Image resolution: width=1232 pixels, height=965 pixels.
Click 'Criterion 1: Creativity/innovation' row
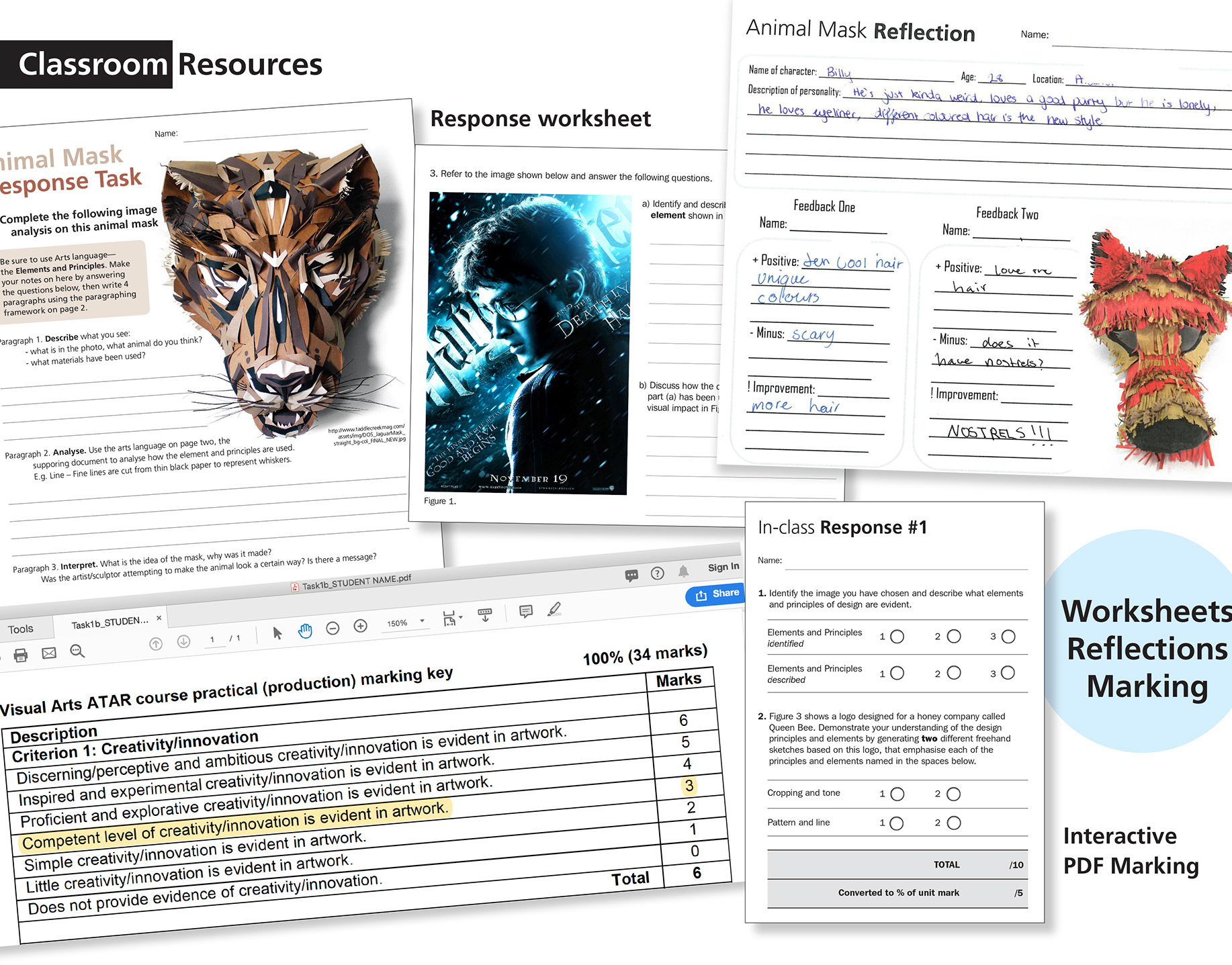pos(134,746)
